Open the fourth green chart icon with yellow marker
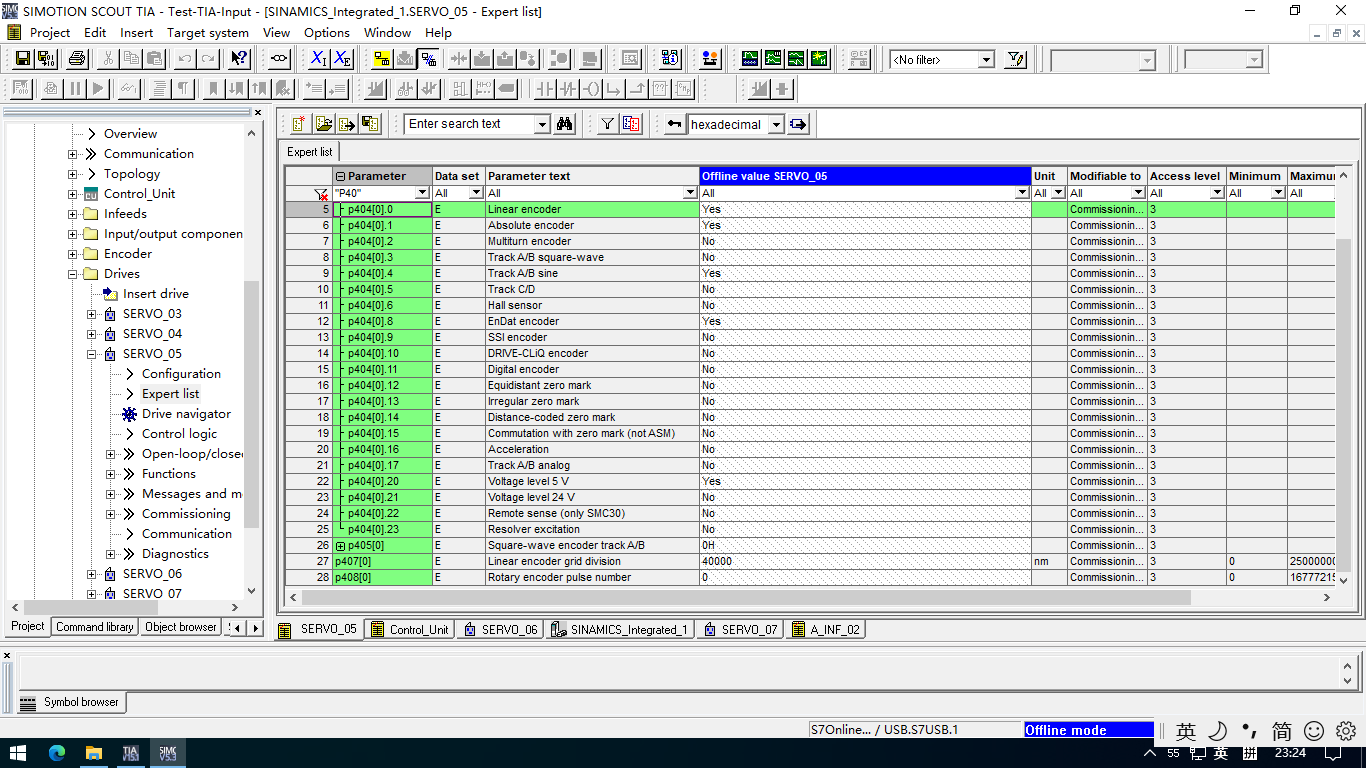 (x=819, y=59)
